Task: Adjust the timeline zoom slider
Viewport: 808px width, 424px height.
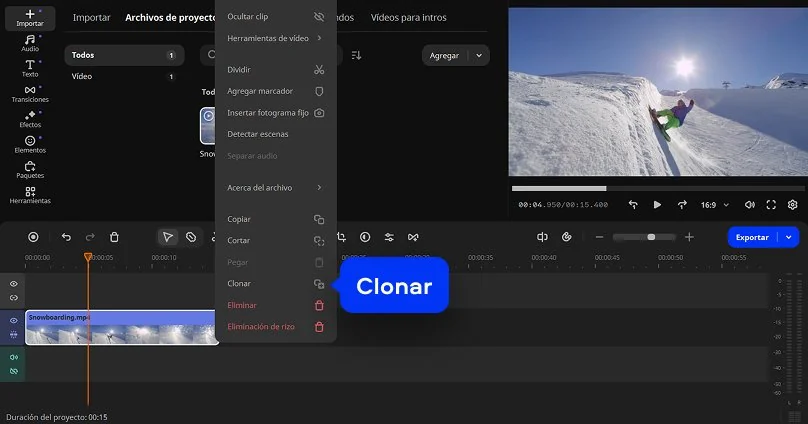Action: 651,237
